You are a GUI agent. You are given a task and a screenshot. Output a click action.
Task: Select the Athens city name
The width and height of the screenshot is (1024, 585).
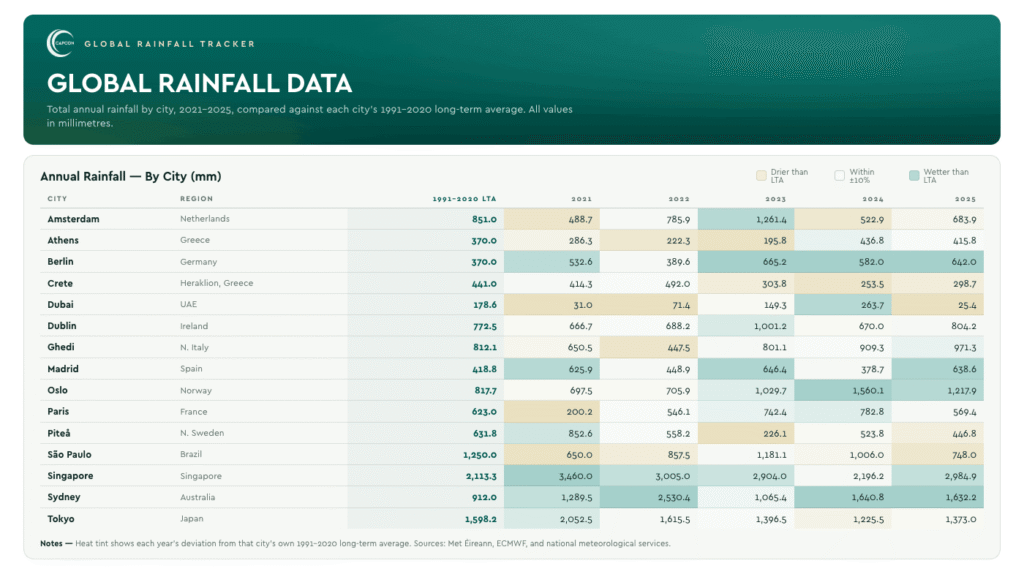(x=63, y=240)
